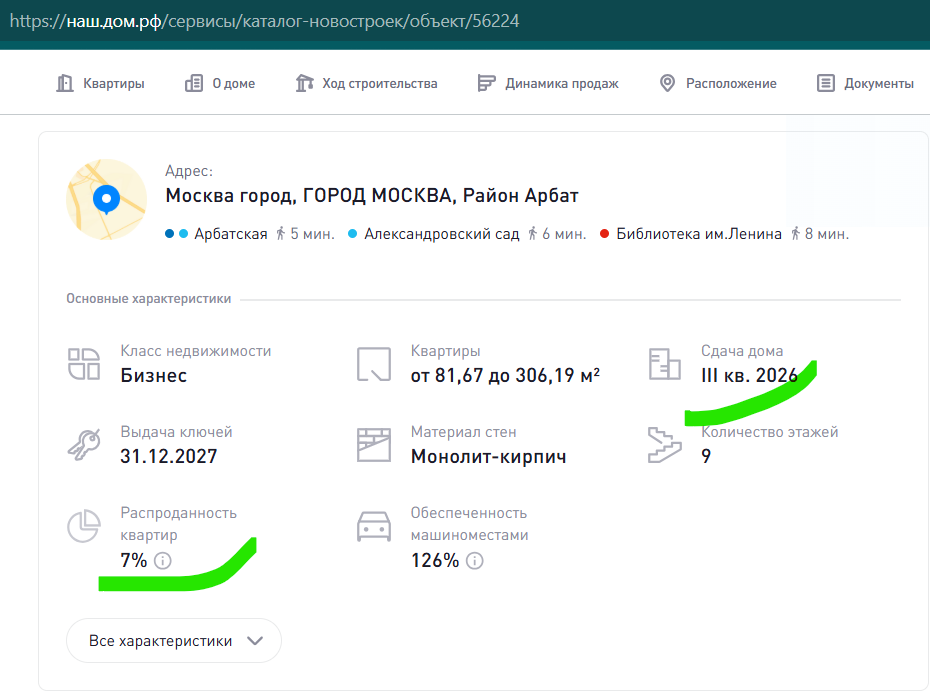
Task: Click the Александровский сад metro station
Action: (441, 234)
